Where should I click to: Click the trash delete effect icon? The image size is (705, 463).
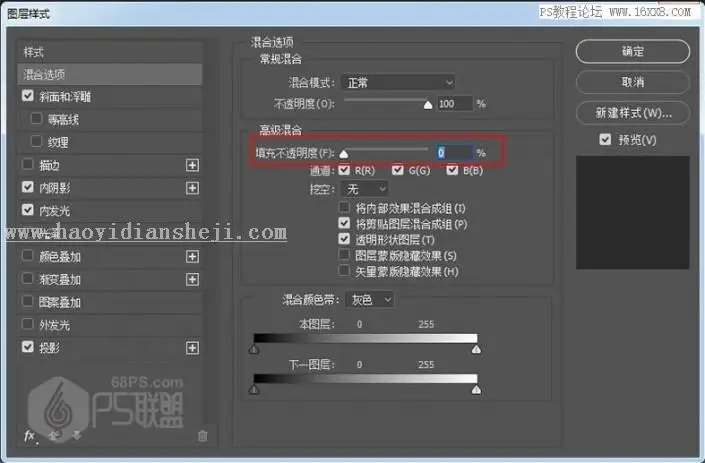click(x=203, y=436)
